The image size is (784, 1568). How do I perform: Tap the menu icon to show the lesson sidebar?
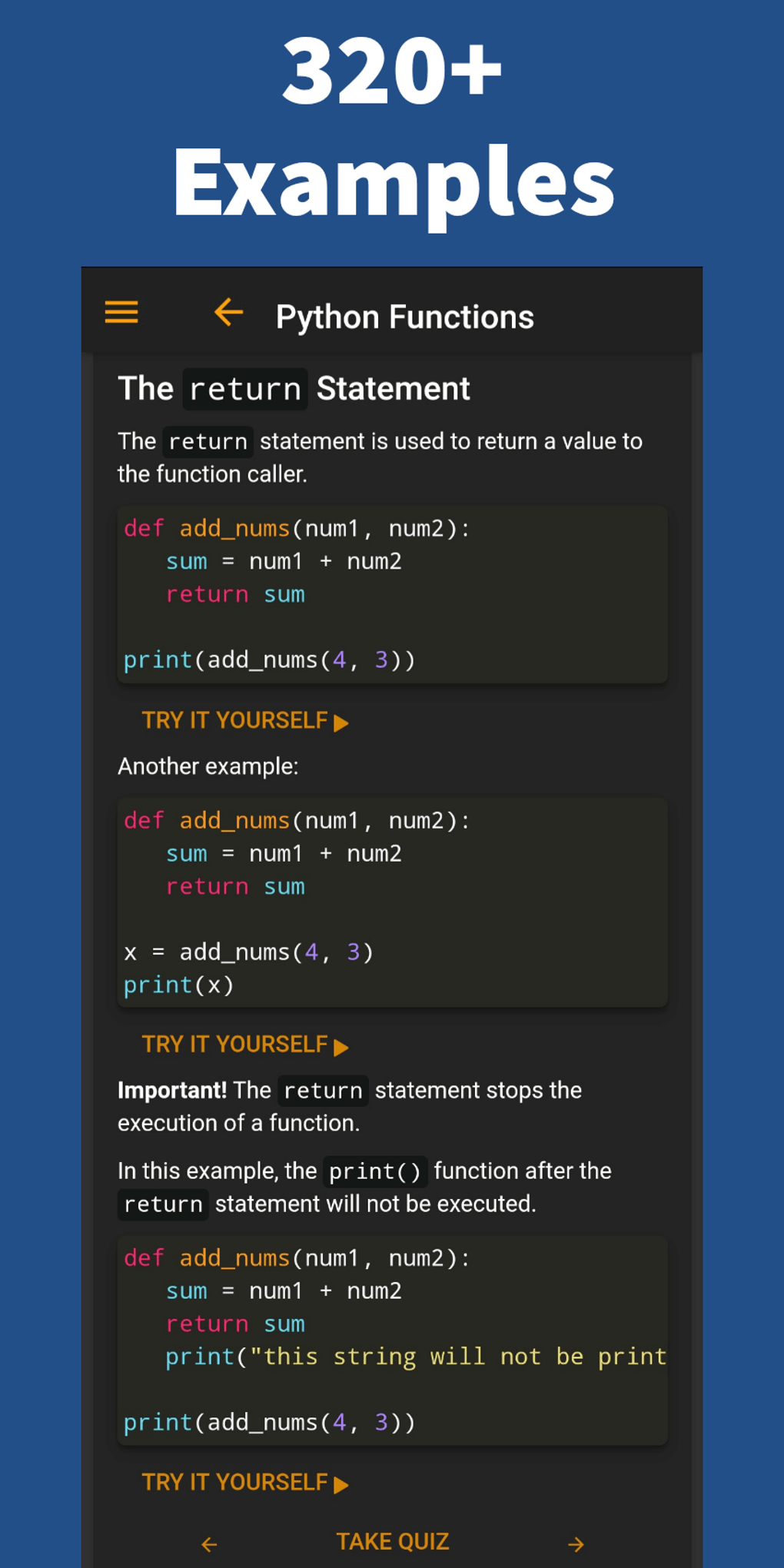120,313
